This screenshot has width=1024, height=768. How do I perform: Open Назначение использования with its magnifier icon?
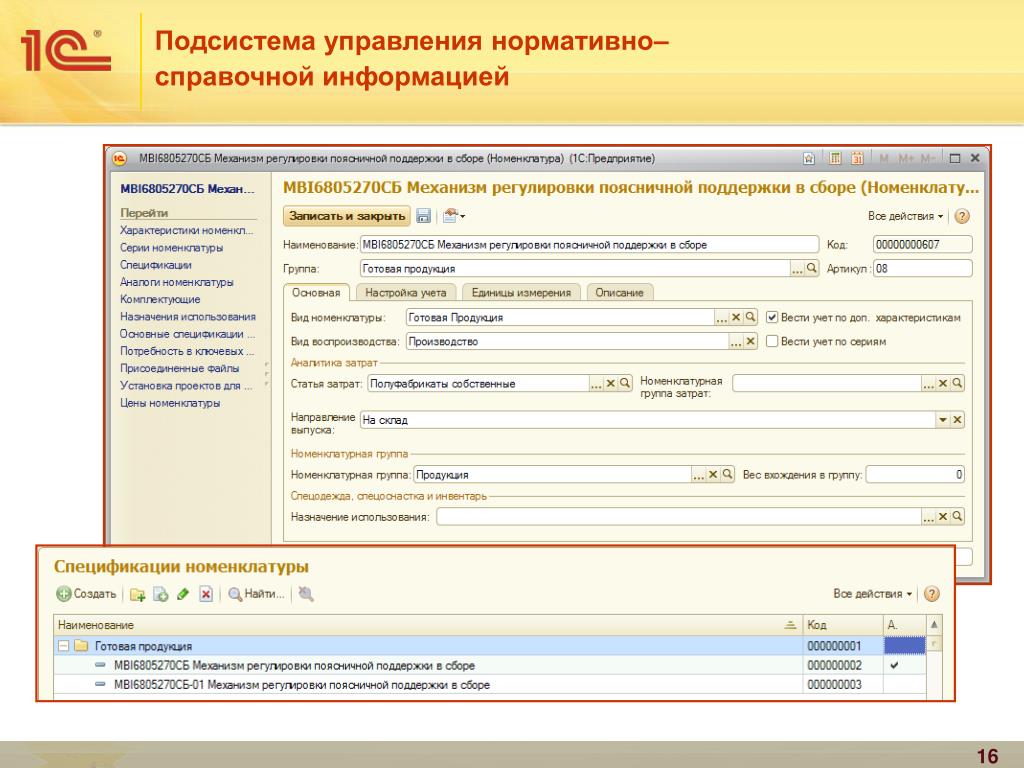pyautogui.click(x=957, y=517)
